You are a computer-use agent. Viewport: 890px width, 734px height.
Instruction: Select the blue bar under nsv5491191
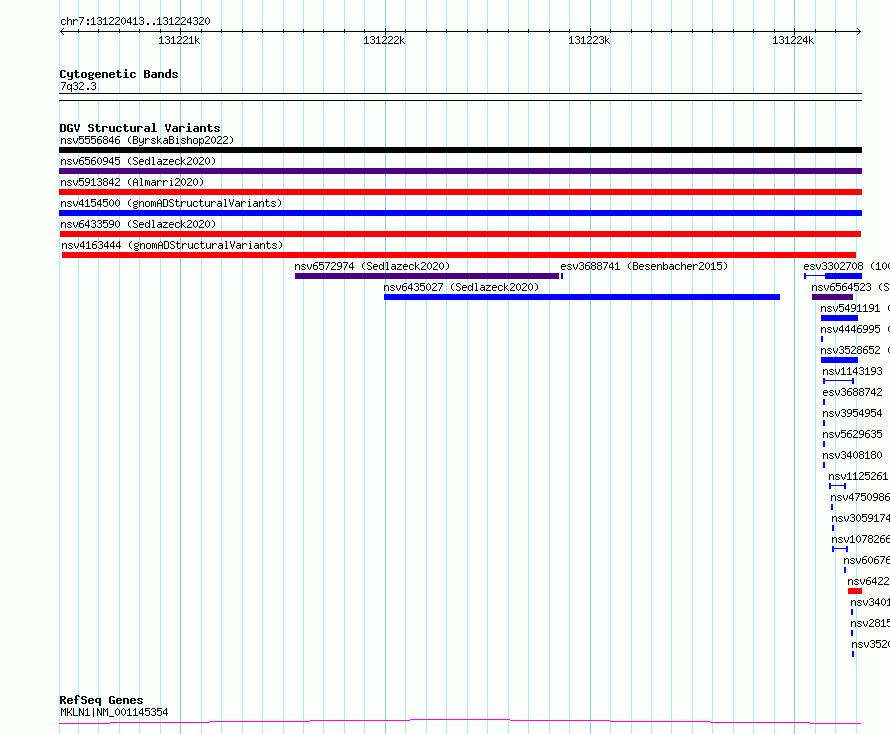point(839,318)
